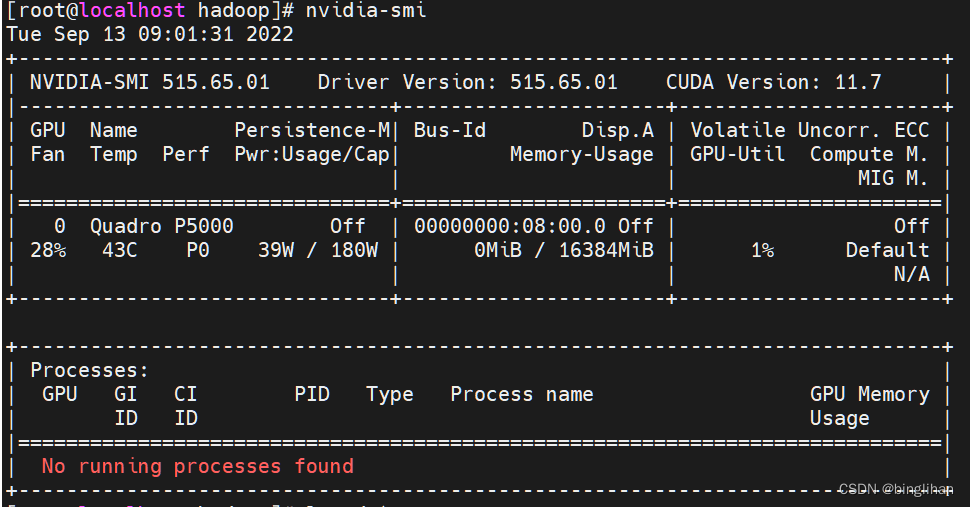This screenshot has height=507, width=970.
Task: Click the P0 performance state value
Action: click(x=198, y=250)
